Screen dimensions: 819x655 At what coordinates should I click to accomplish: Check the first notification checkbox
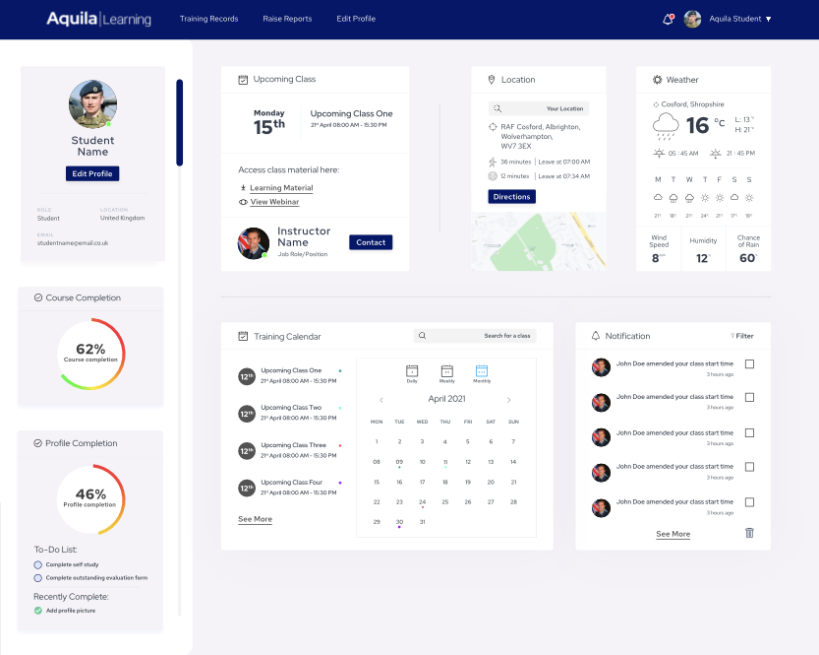click(749, 364)
